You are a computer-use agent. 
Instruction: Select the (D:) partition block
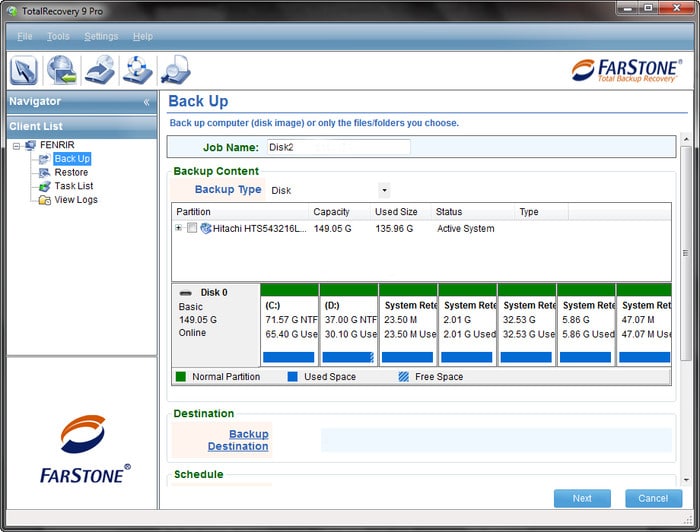pos(349,325)
